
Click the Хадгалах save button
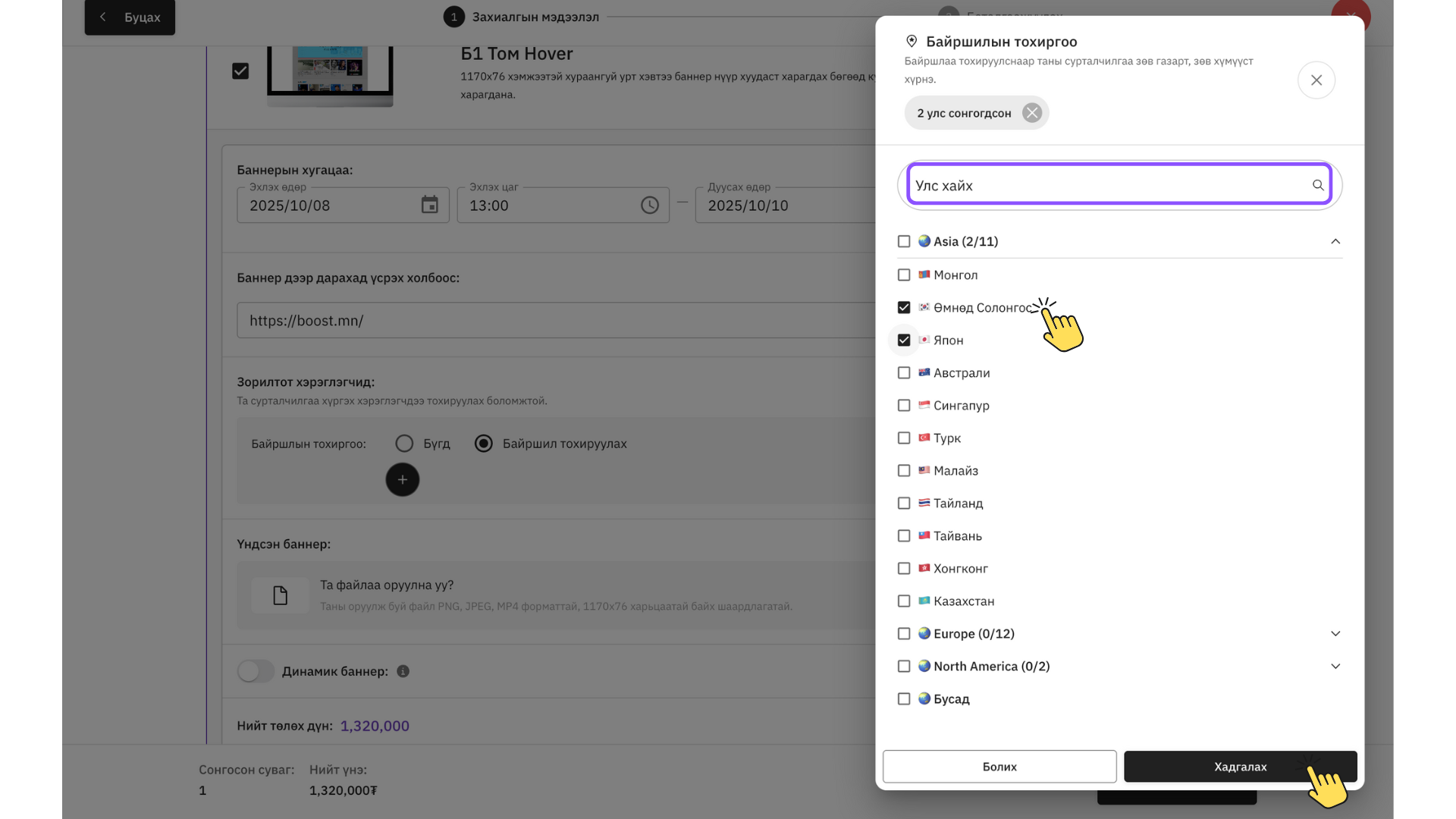pos(1239,767)
